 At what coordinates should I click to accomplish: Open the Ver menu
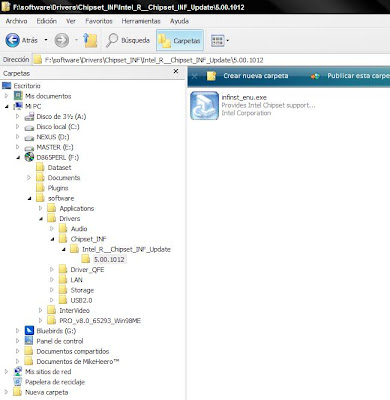71,21
